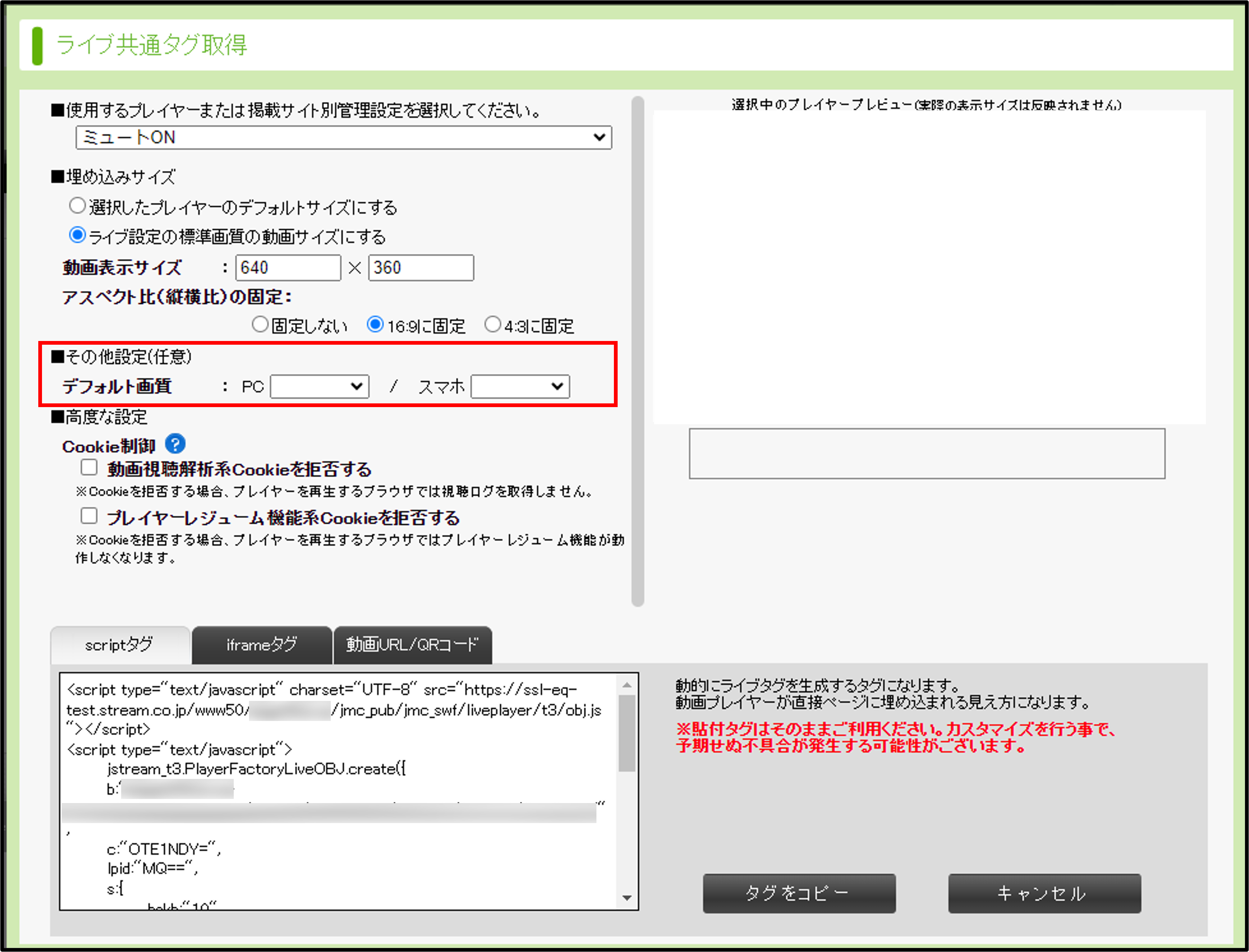The height and width of the screenshot is (952, 1249).
Task: Open the ミュートON player selection dropdown
Action: (344, 138)
